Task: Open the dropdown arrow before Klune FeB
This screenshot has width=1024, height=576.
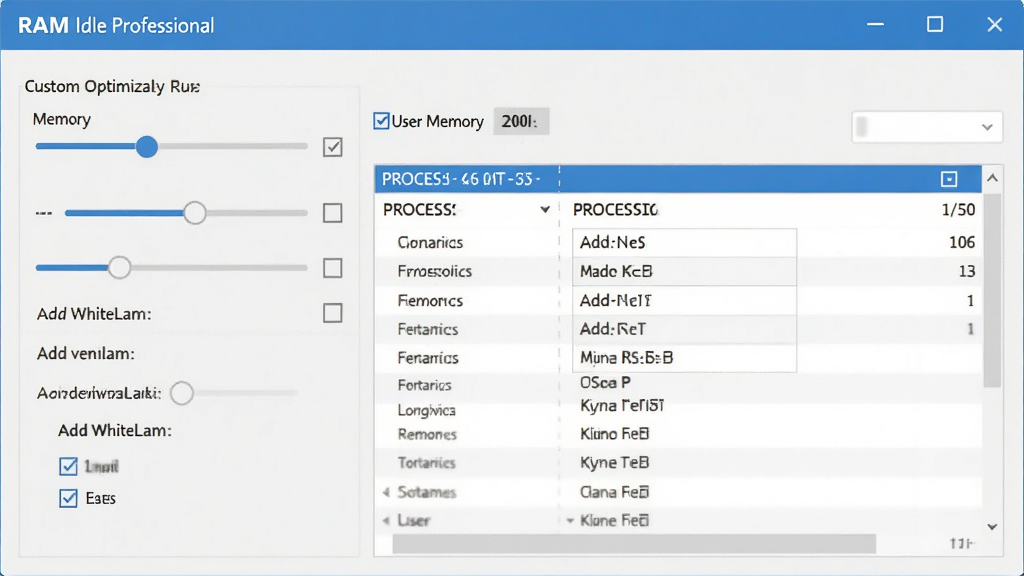Action: tap(570, 520)
